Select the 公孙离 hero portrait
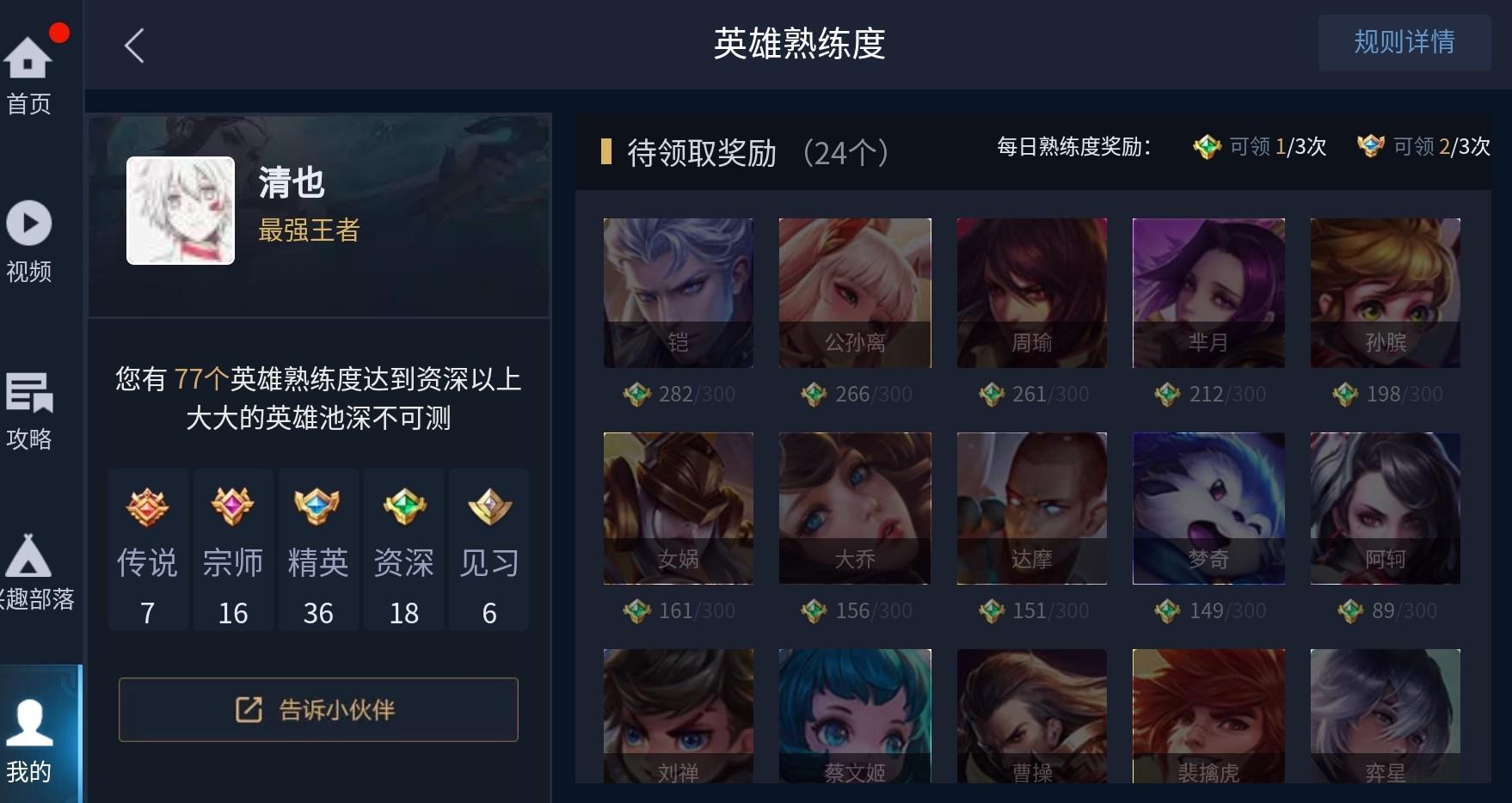The height and width of the screenshot is (803, 1512). (855, 292)
